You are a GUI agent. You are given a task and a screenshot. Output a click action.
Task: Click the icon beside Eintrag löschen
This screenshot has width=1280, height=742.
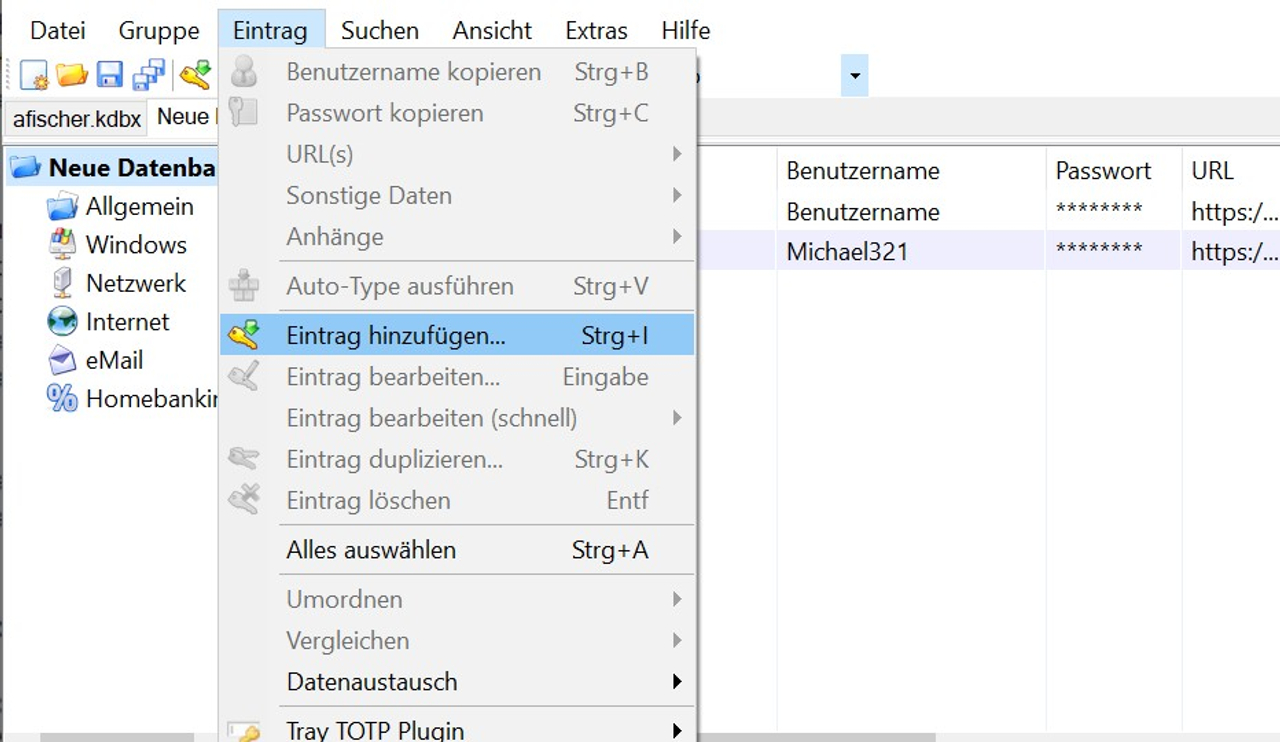244,500
